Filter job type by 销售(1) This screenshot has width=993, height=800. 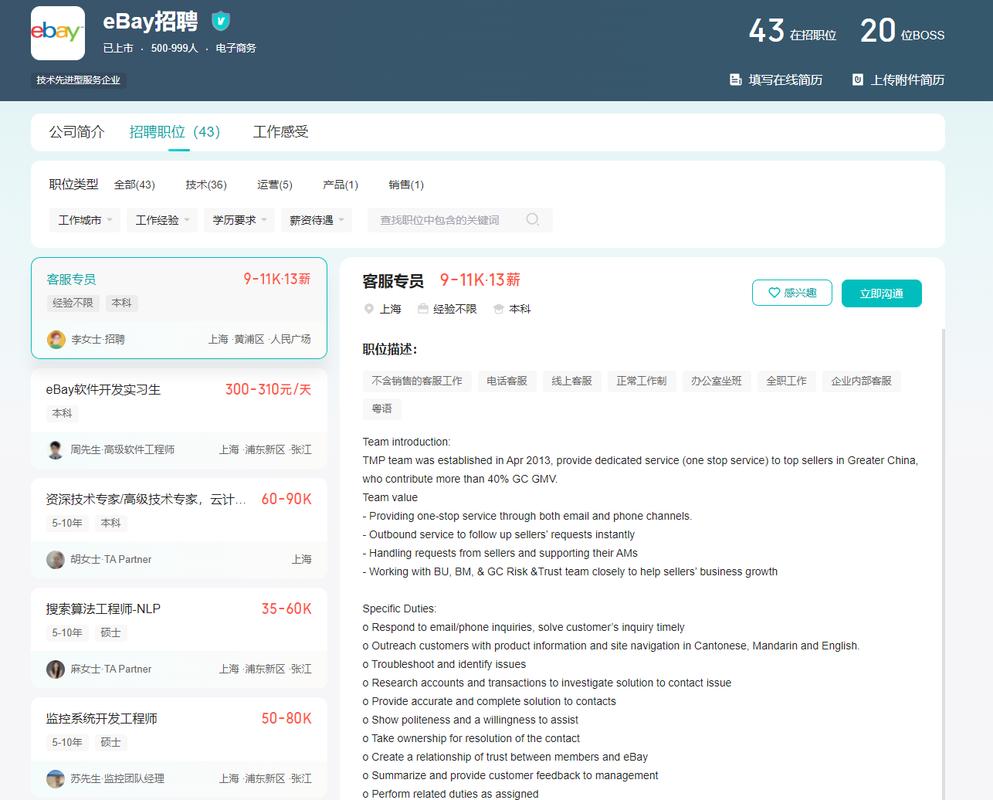pos(406,184)
